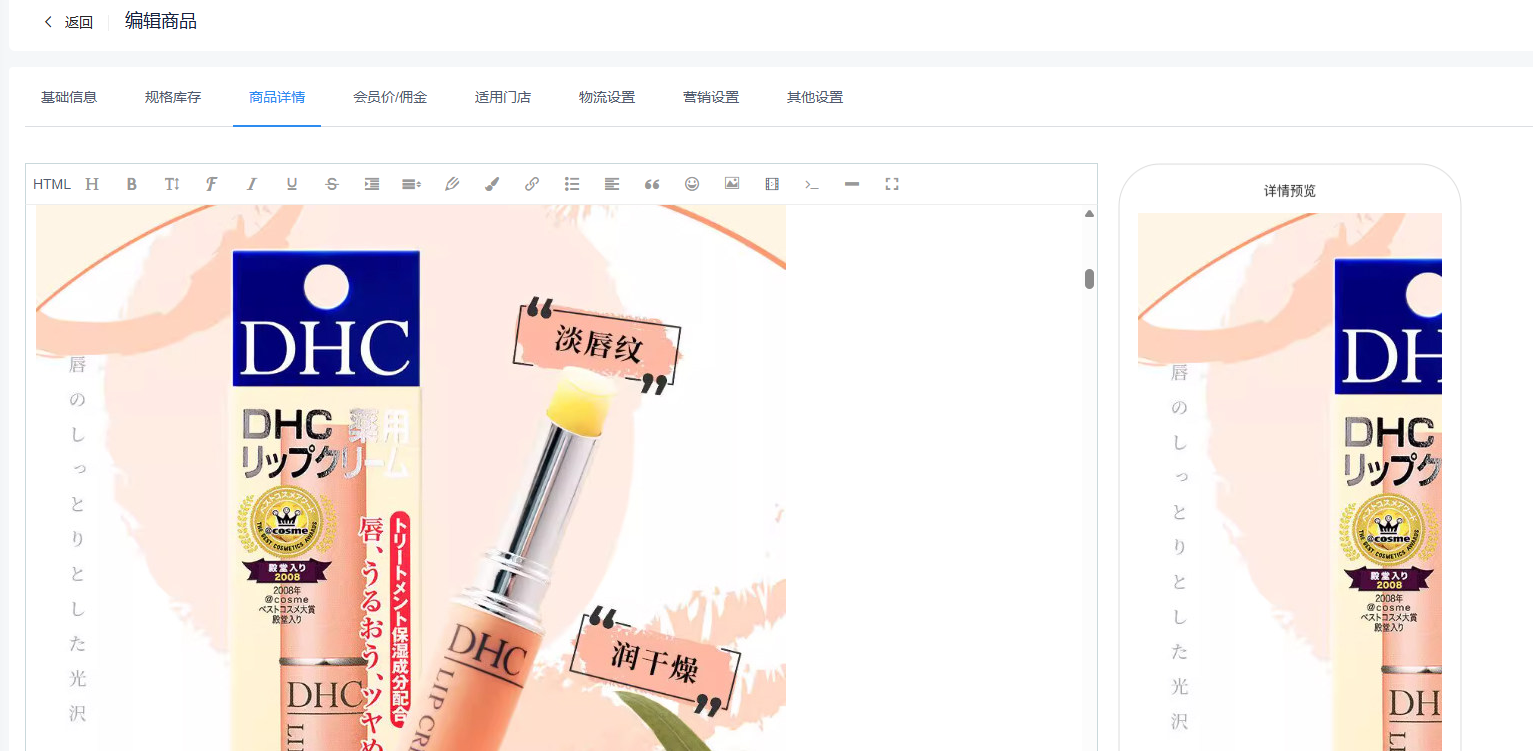Toggle fullscreen editor mode

click(x=892, y=184)
